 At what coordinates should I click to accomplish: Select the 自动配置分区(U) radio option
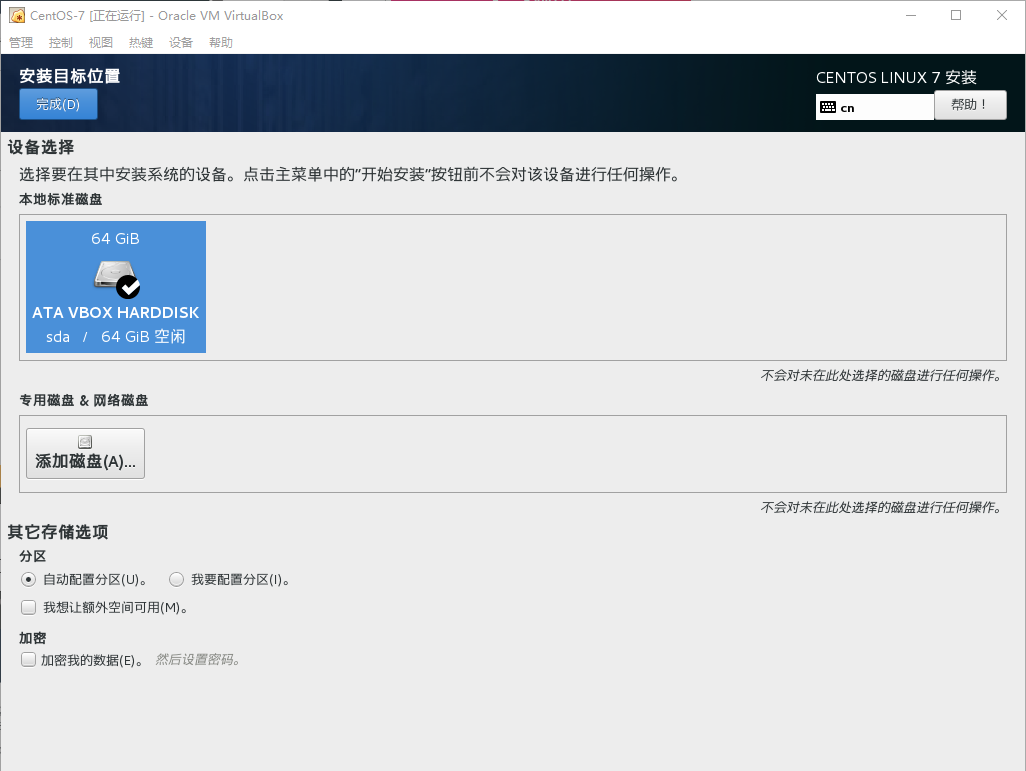[x=28, y=579]
